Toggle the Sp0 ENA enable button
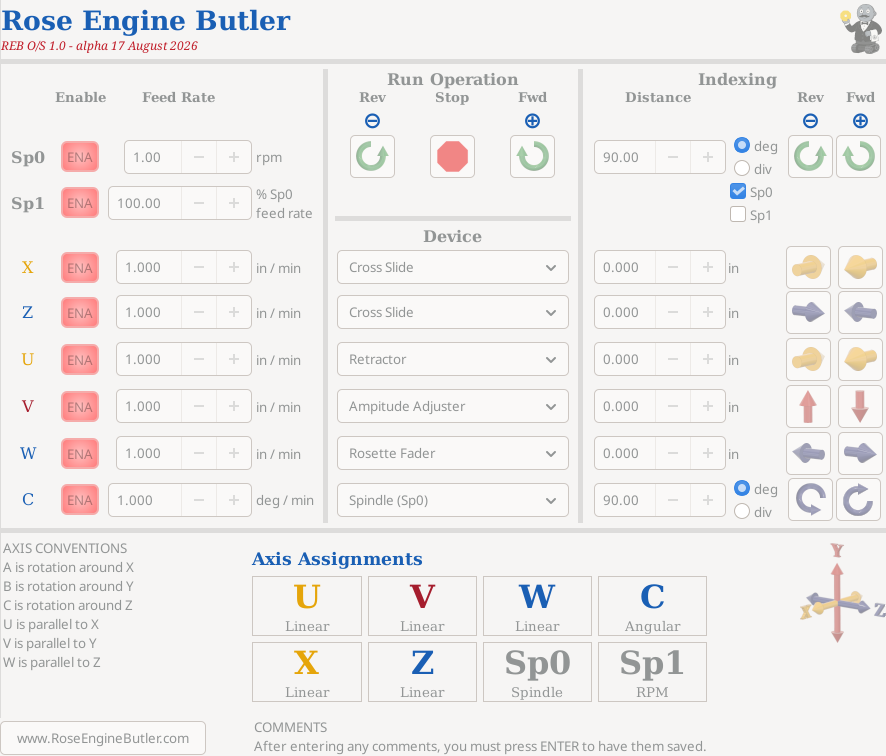 point(80,157)
